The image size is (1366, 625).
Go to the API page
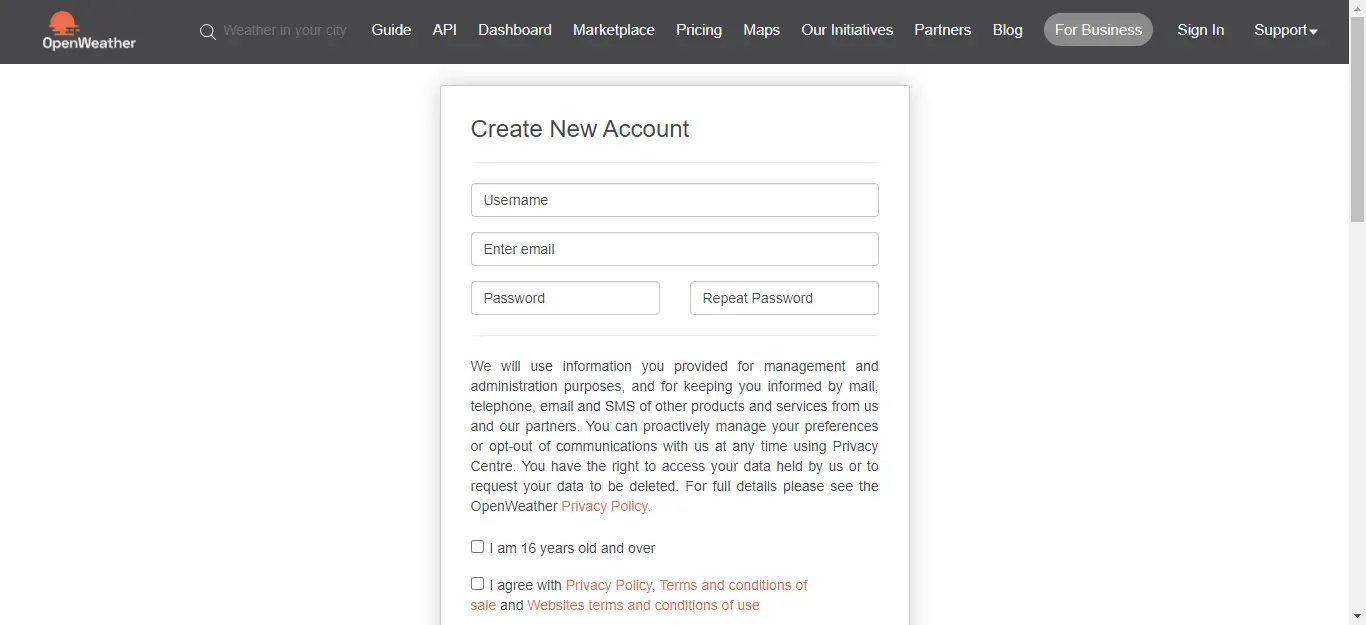pos(445,30)
